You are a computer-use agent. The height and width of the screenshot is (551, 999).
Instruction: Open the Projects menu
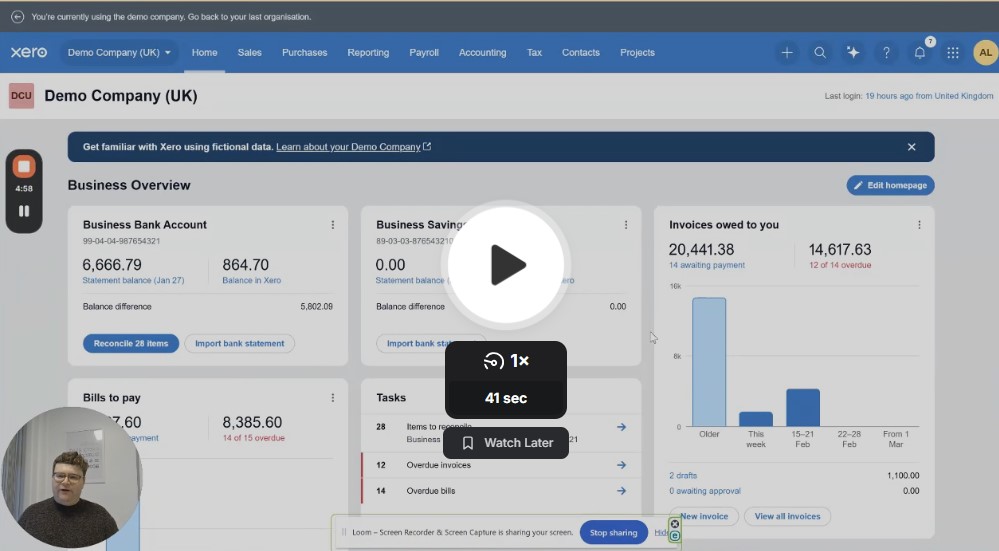(637, 53)
